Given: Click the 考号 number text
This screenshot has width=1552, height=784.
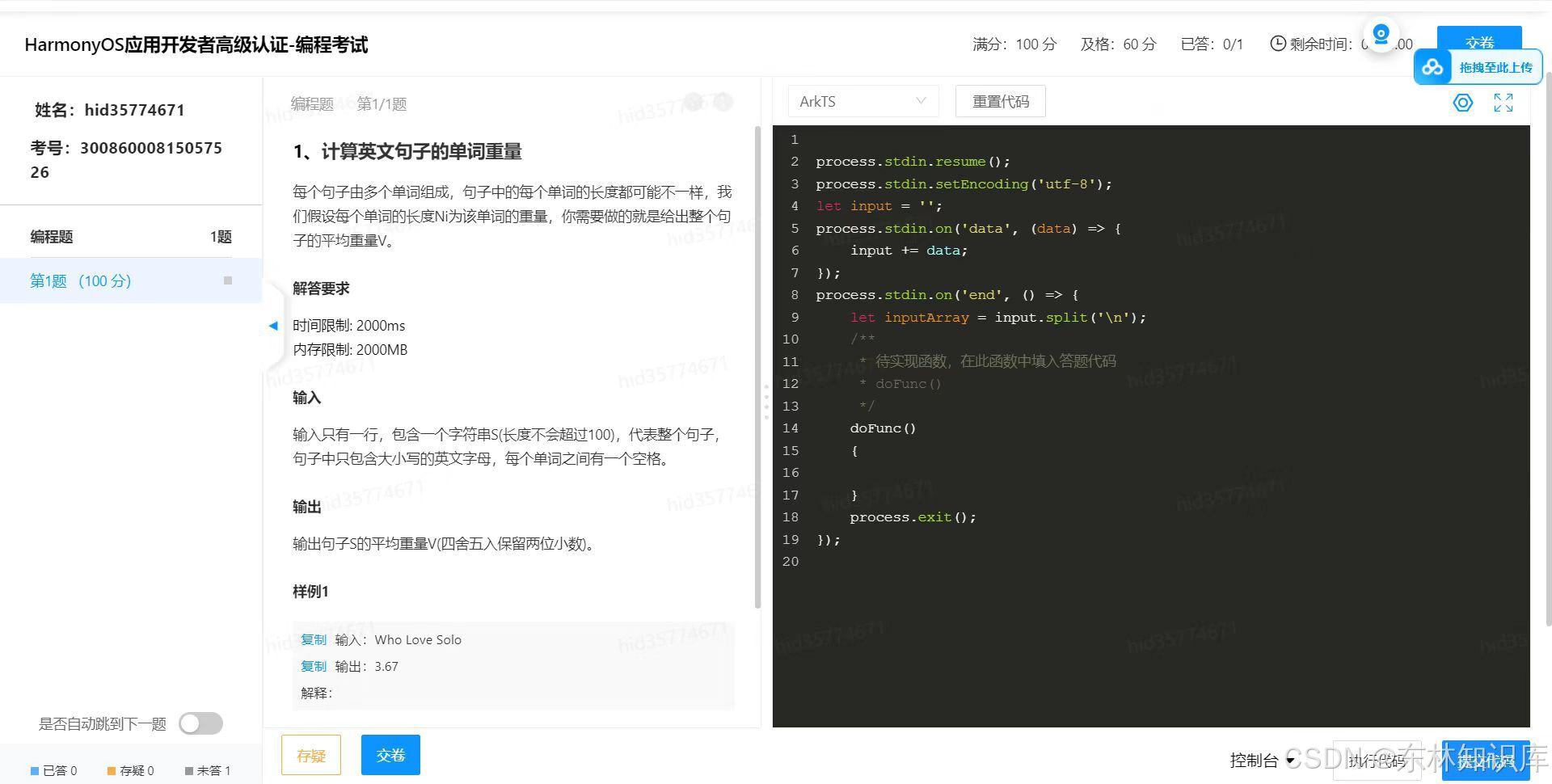Looking at the screenshot, I should (x=126, y=160).
